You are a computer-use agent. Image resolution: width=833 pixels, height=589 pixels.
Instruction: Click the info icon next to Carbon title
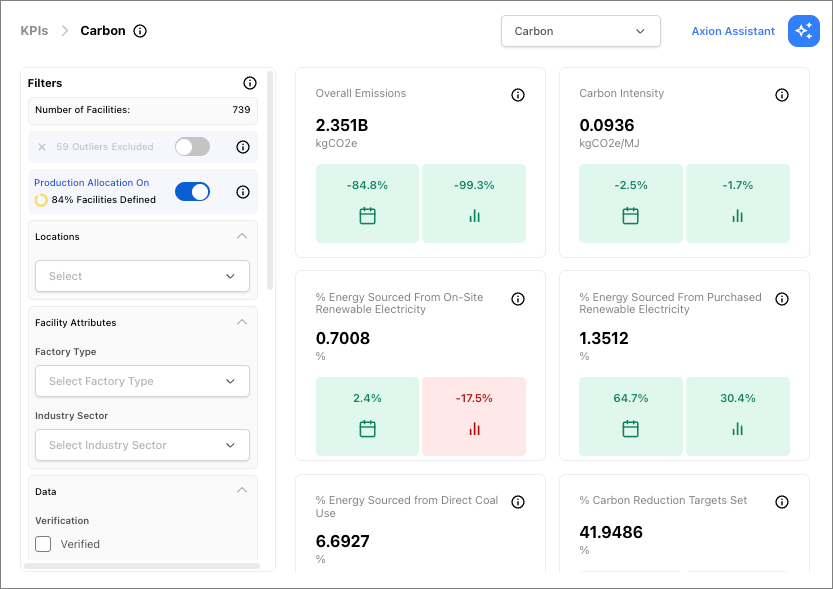(140, 31)
